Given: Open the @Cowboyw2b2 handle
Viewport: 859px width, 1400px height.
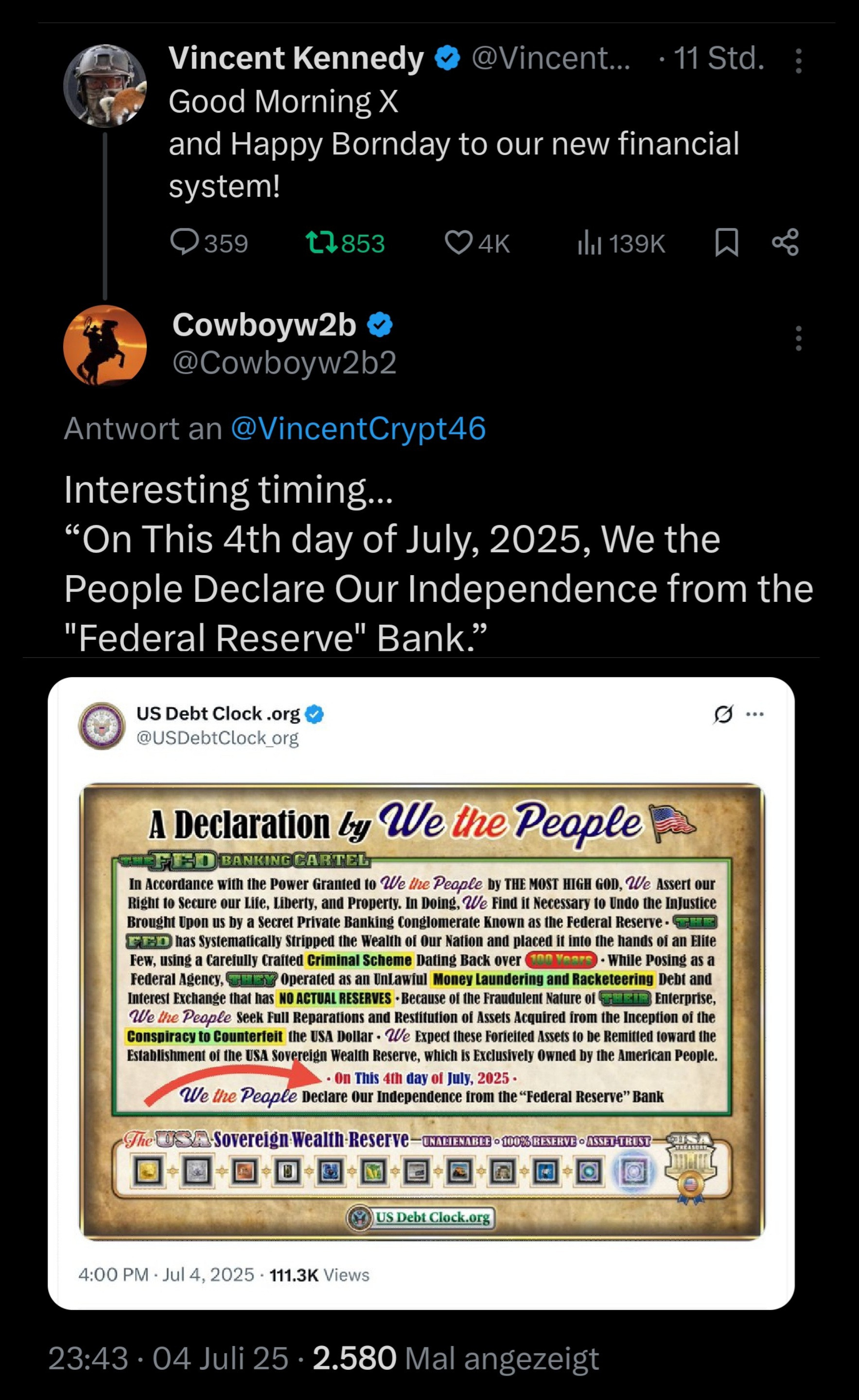Looking at the screenshot, I should (x=284, y=363).
